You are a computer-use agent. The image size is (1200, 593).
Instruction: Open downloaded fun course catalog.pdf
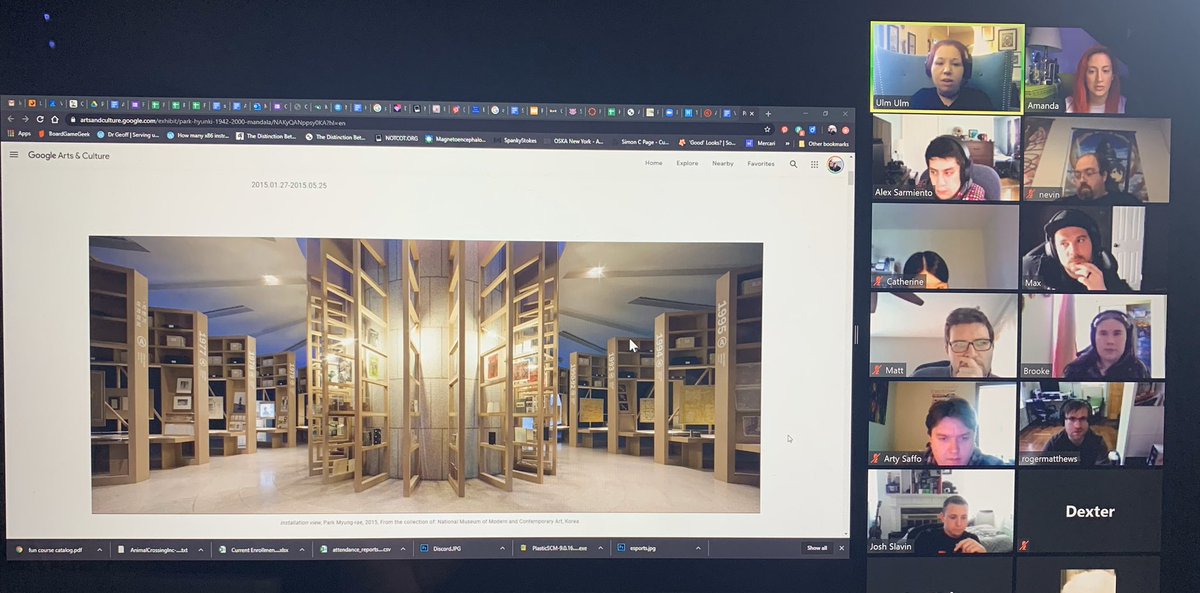click(48, 549)
